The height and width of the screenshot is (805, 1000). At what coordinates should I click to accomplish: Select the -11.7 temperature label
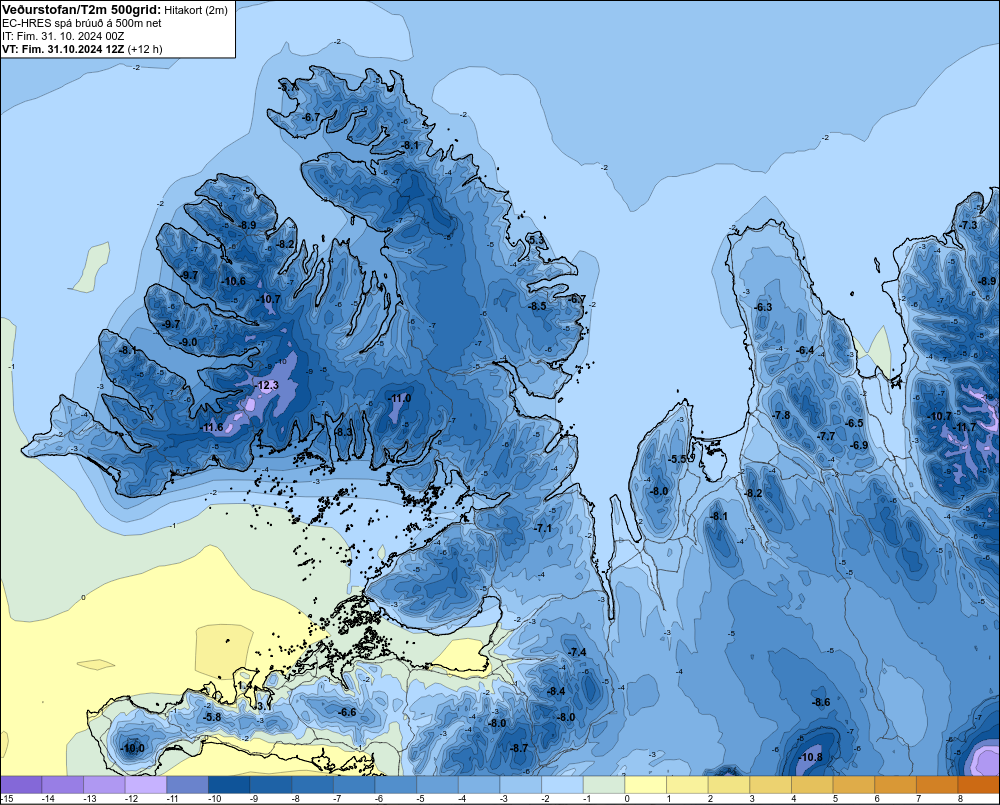964,427
